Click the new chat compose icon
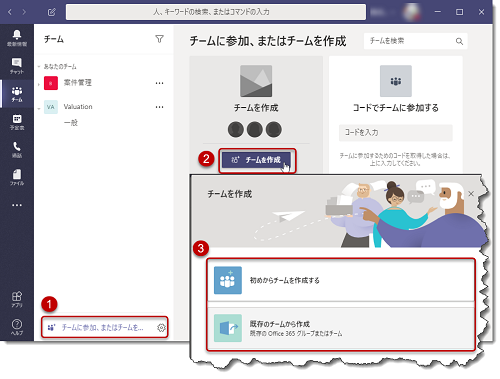This screenshot has height=379, width=500. point(51,12)
